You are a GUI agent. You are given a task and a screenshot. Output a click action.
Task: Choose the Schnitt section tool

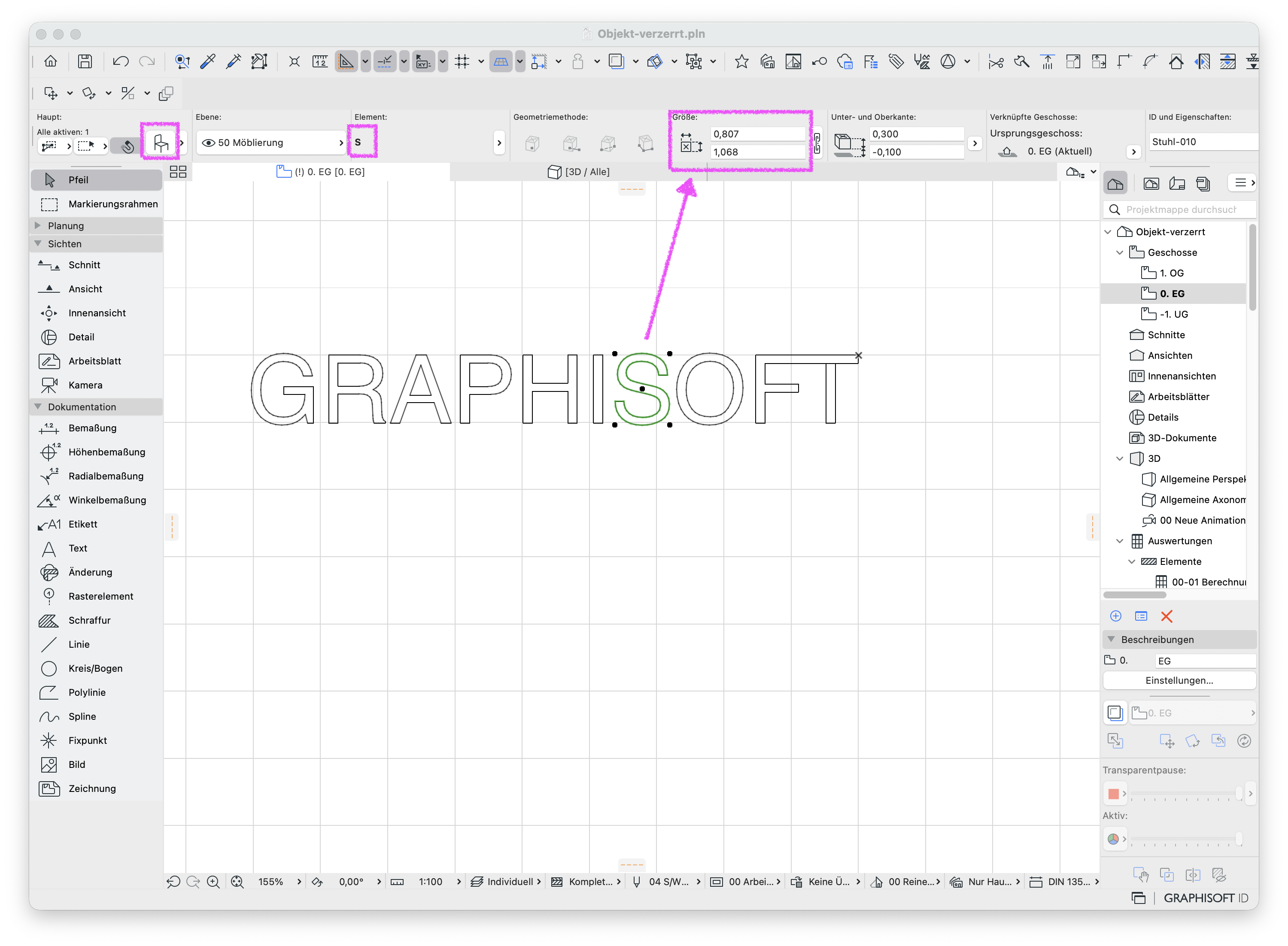[x=96, y=265]
